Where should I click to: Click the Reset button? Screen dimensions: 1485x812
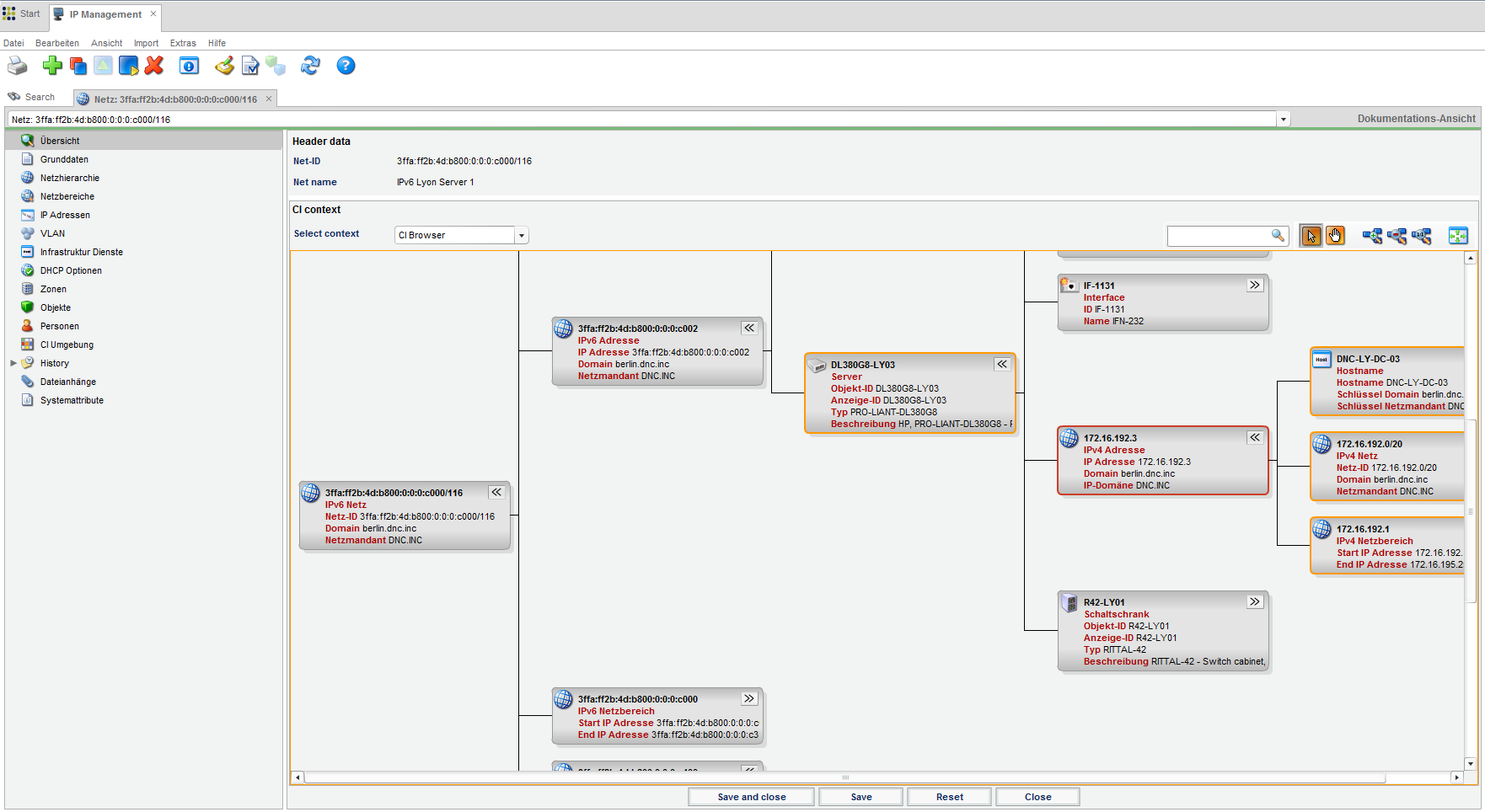pos(950,797)
